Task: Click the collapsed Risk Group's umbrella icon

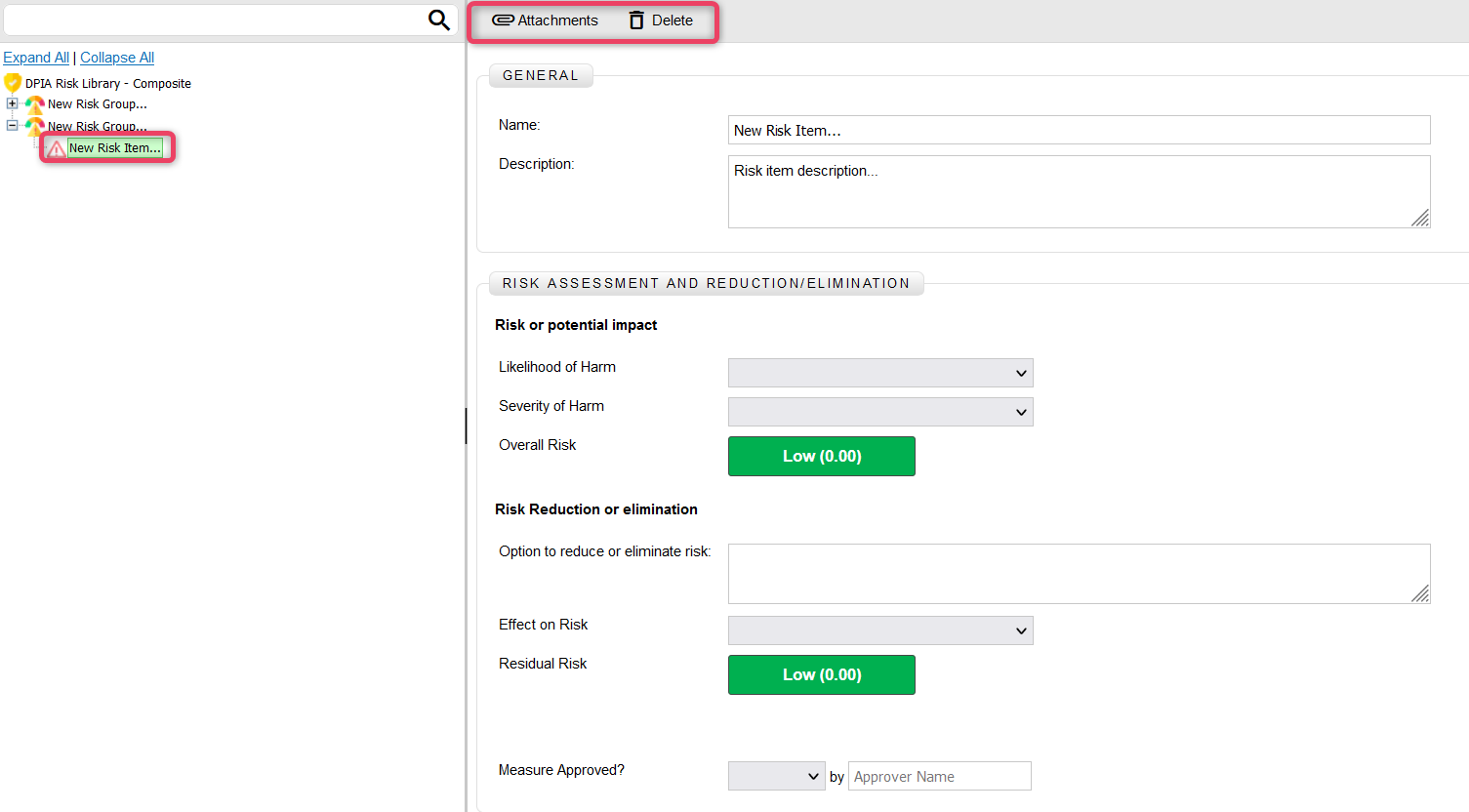Action: coord(34,104)
